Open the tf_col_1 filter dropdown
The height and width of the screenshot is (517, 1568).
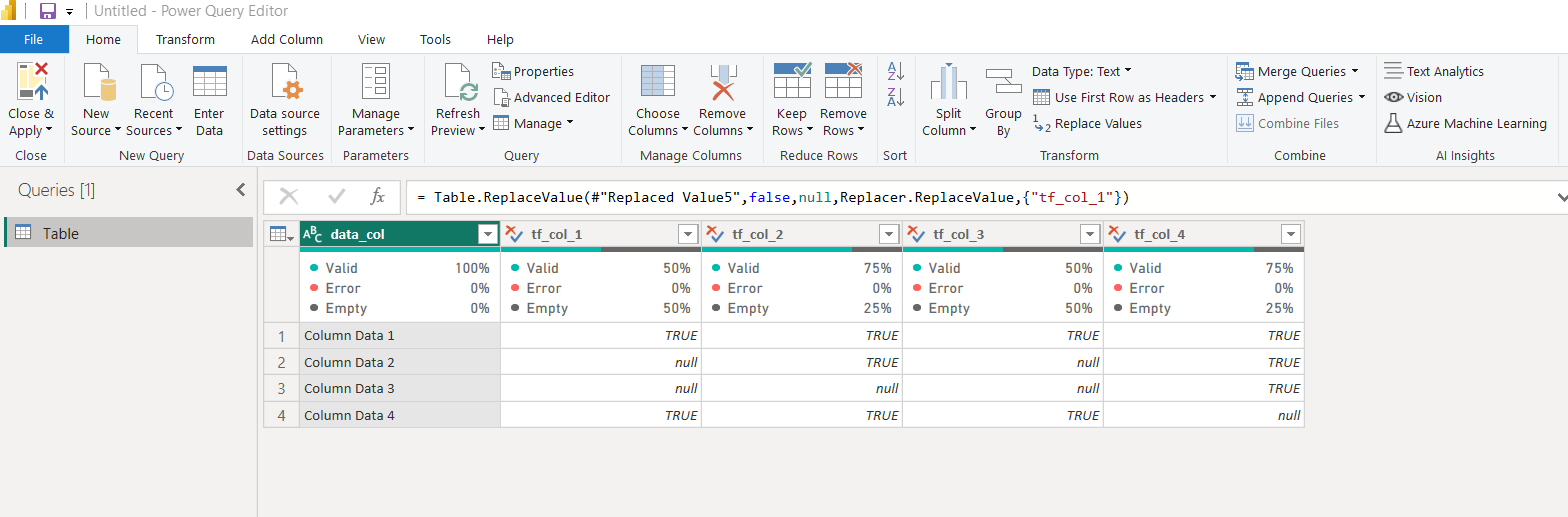[688, 234]
